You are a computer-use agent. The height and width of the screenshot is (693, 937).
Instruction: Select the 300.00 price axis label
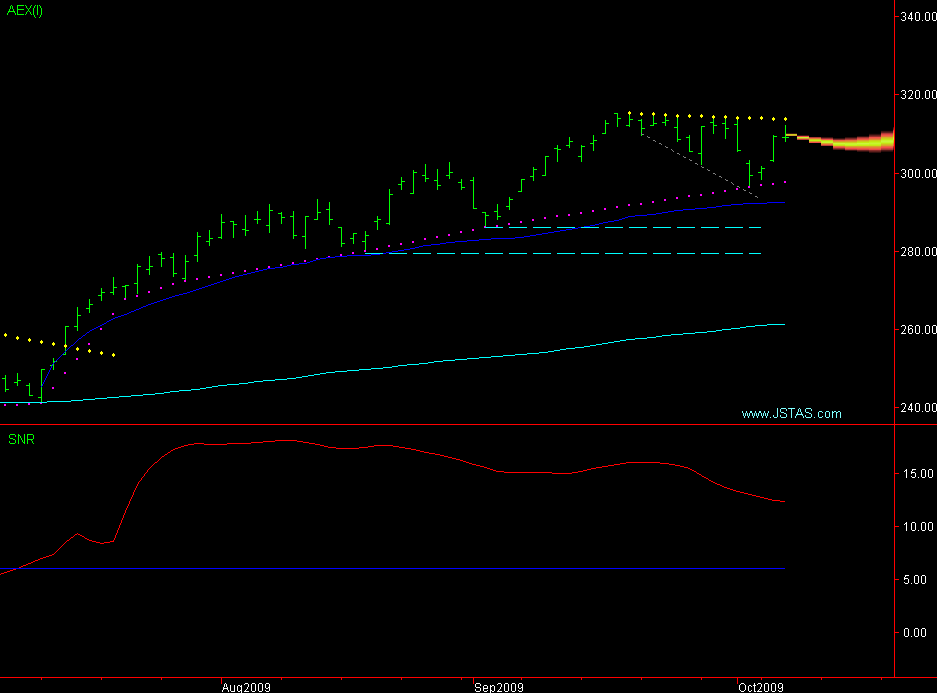coord(916,174)
